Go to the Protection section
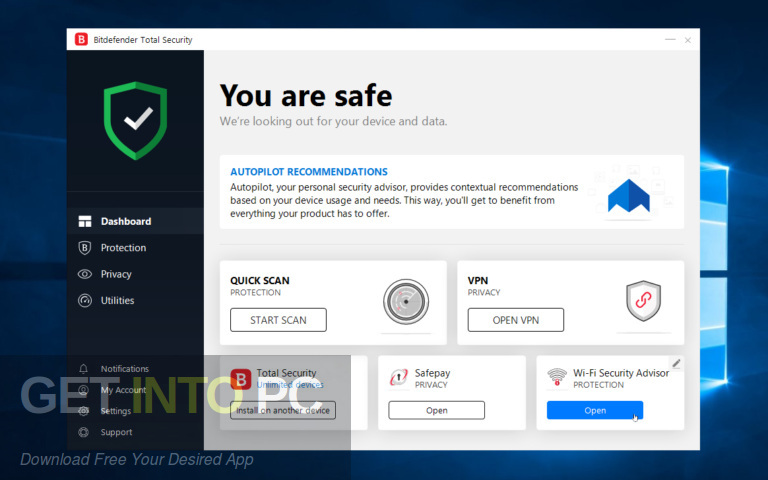Screen dimensions: 768x480 [135, 248]
